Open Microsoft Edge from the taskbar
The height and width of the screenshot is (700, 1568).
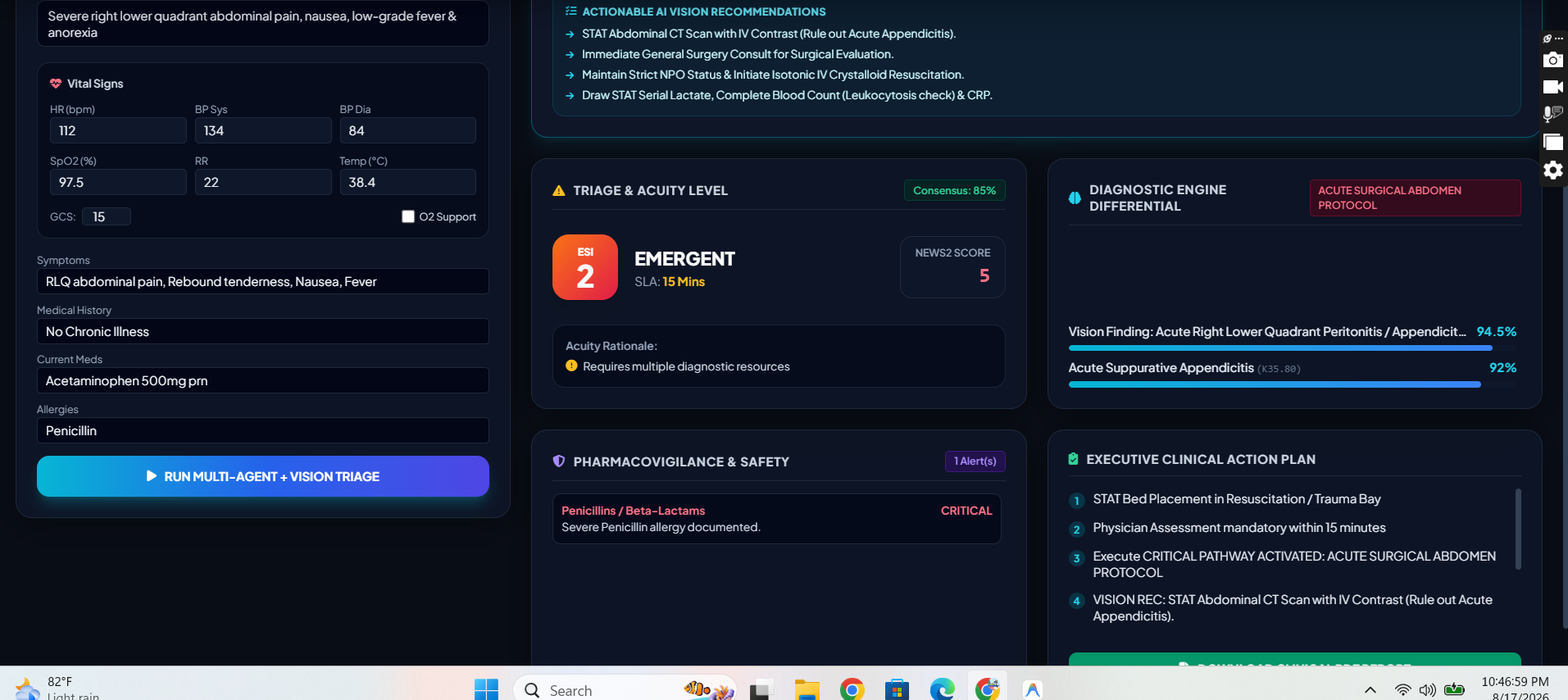pyautogui.click(x=942, y=689)
